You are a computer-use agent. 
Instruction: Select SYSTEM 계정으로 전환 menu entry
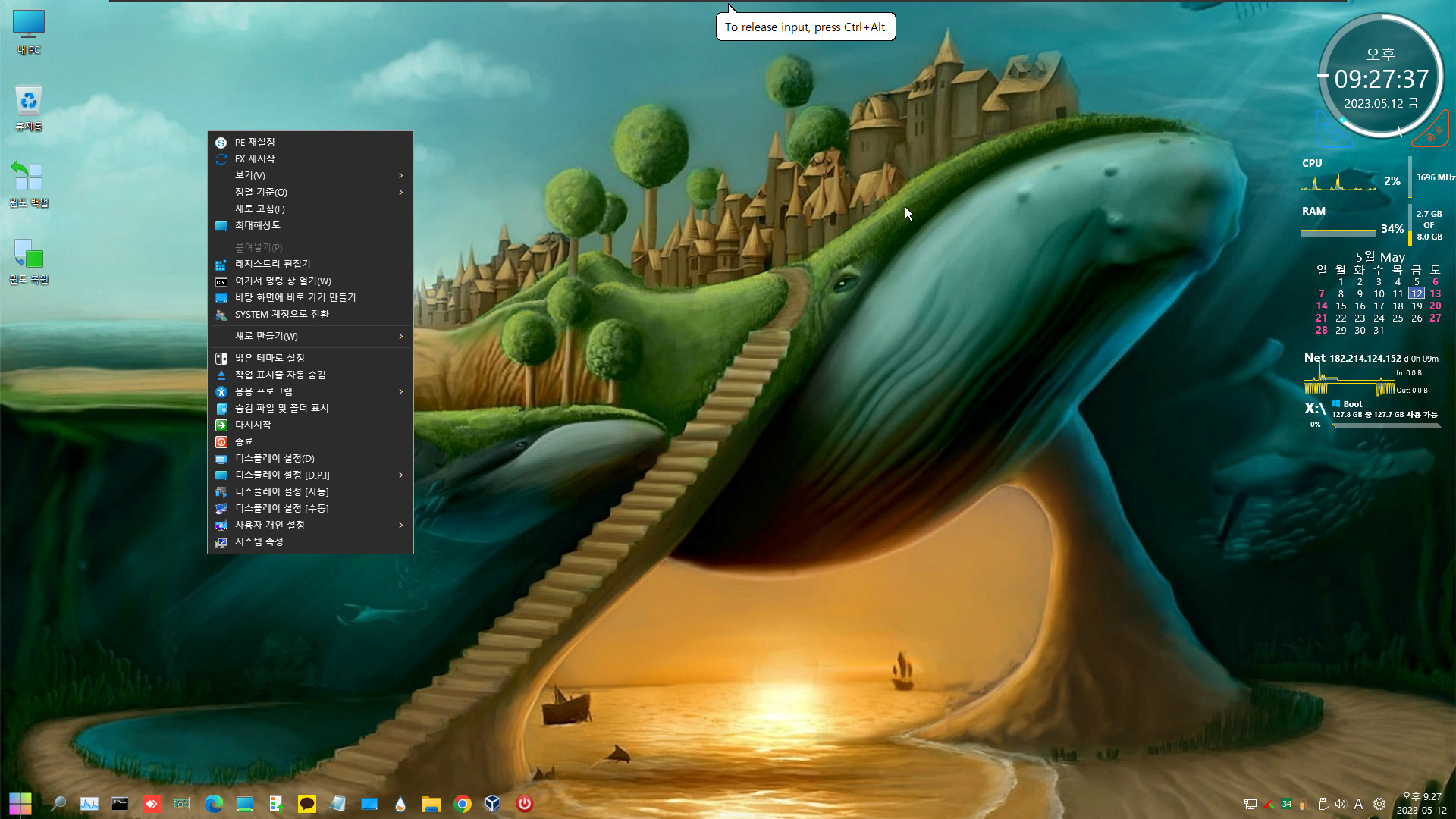[x=310, y=314]
